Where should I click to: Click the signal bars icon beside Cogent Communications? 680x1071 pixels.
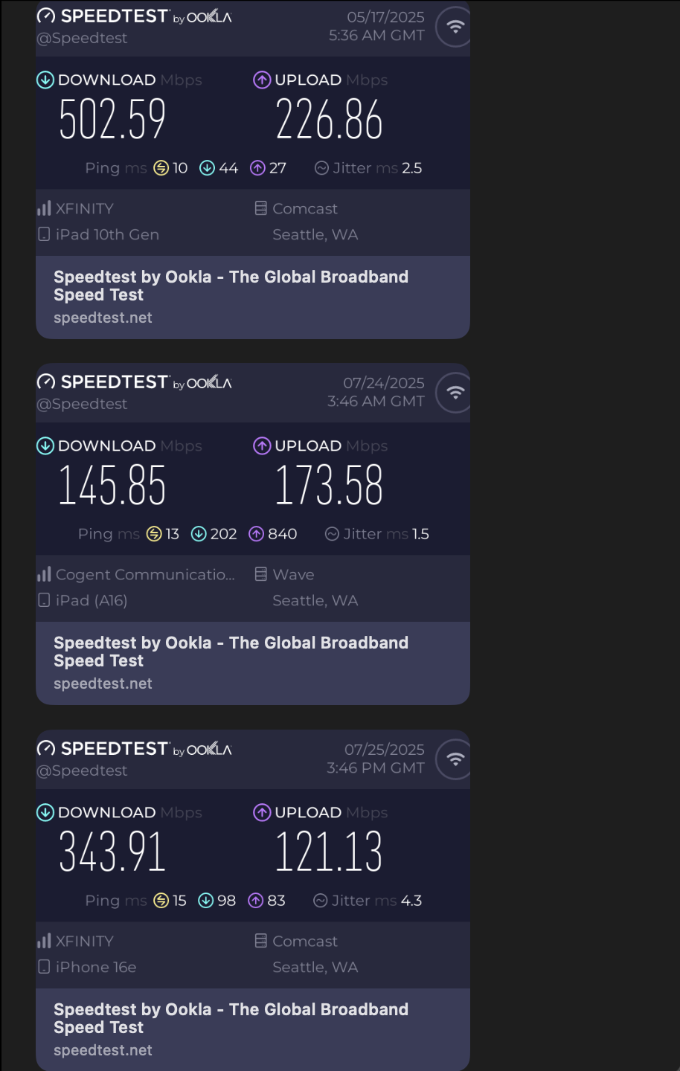[x=44, y=574]
